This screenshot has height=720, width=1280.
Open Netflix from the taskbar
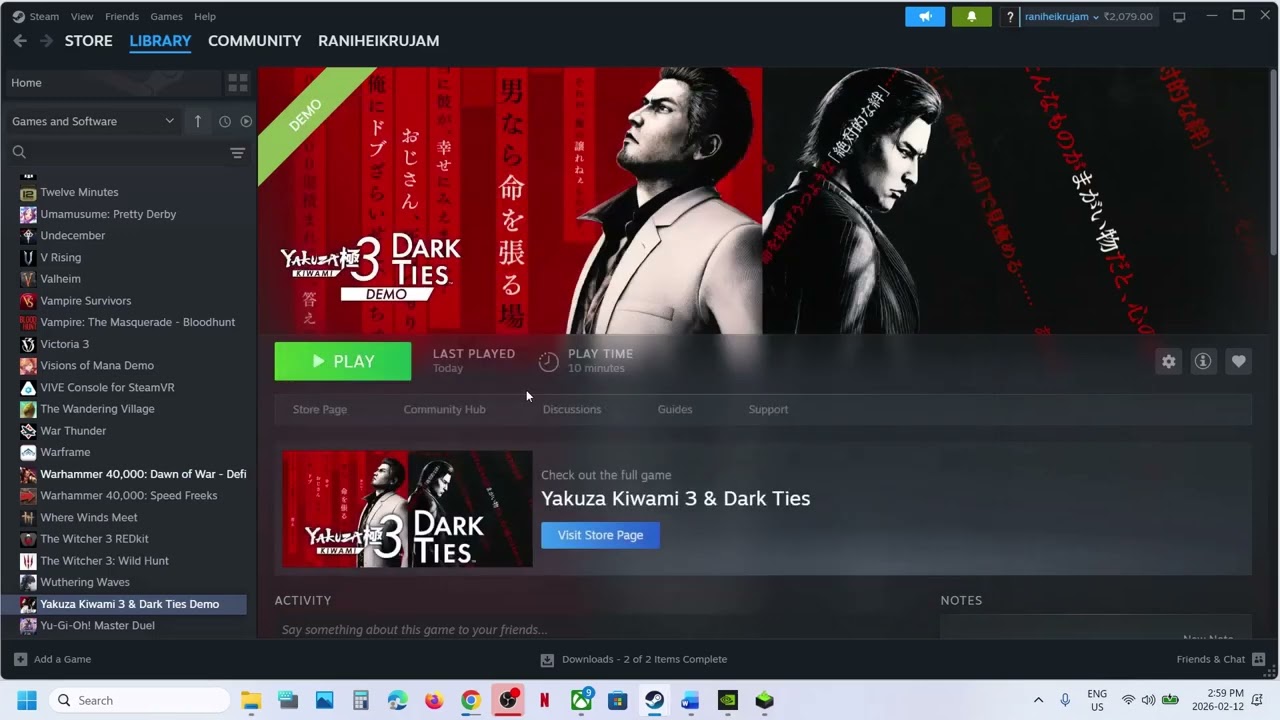pyautogui.click(x=544, y=700)
